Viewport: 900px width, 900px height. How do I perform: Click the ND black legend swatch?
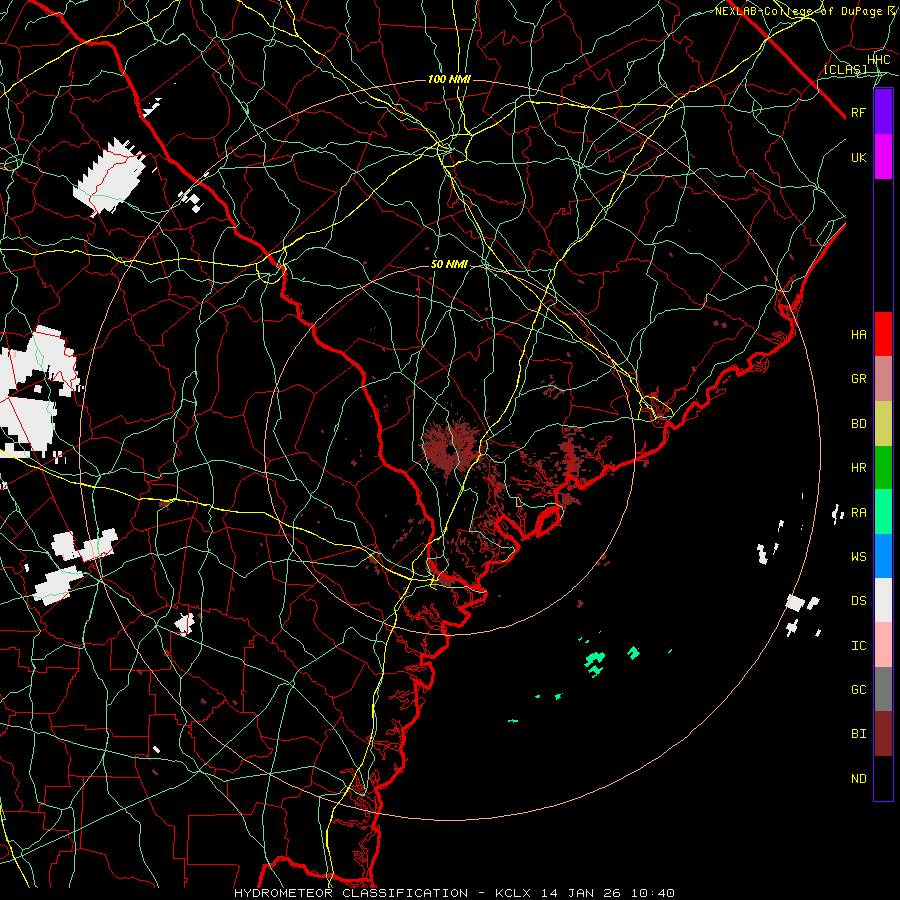point(883,778)
